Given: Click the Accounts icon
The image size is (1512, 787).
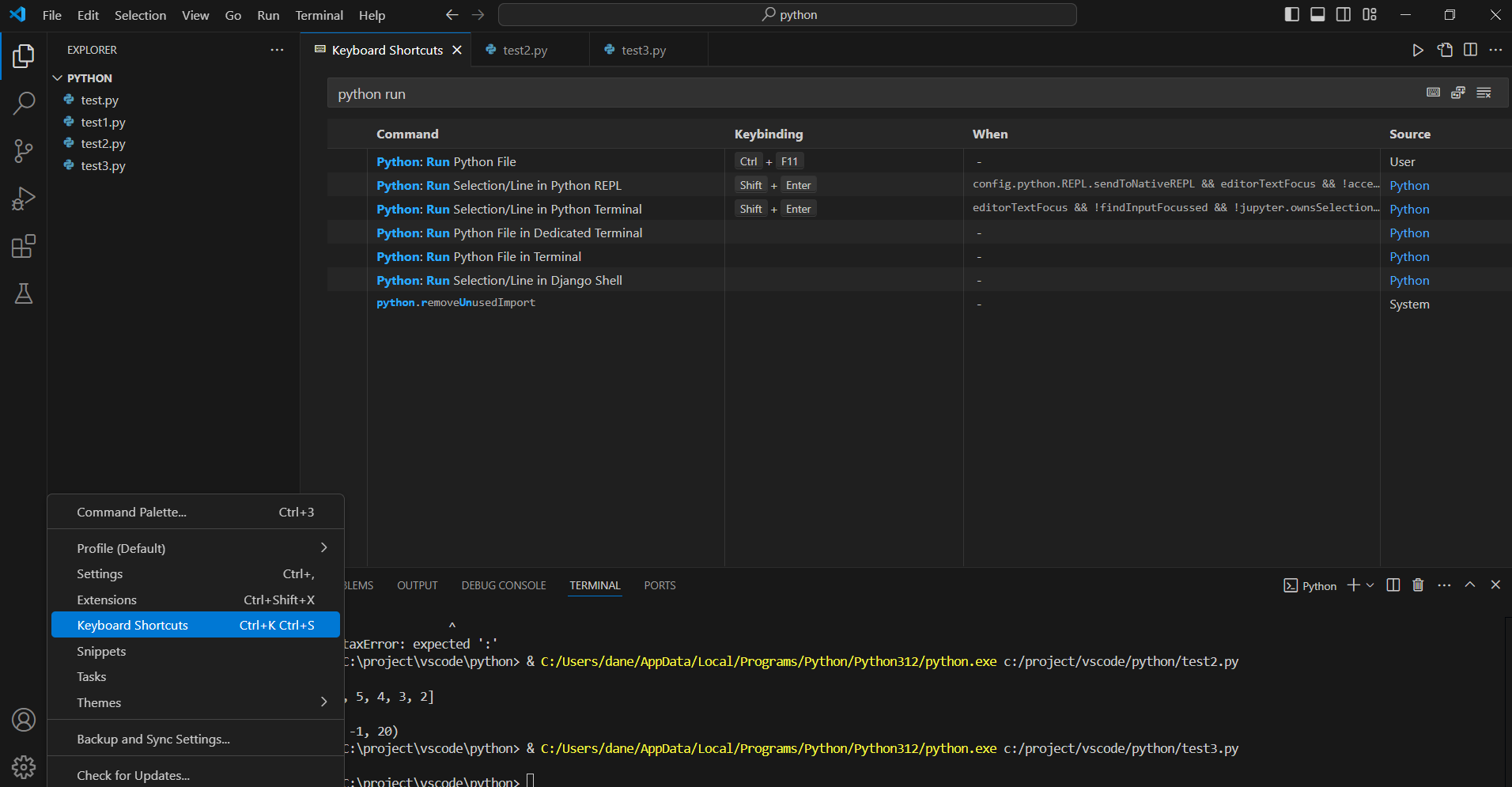Looking at the screenshot, I should pyautogui.click(x=24, y=720).
